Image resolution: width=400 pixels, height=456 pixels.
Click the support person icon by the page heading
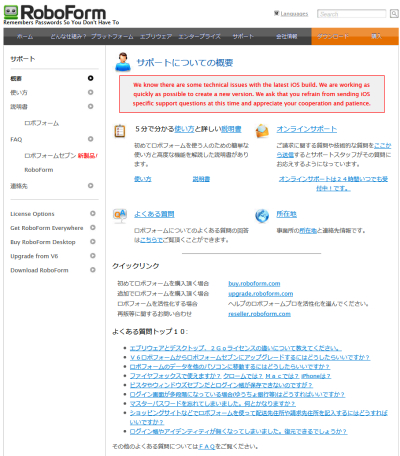click(x=123, y=62)
